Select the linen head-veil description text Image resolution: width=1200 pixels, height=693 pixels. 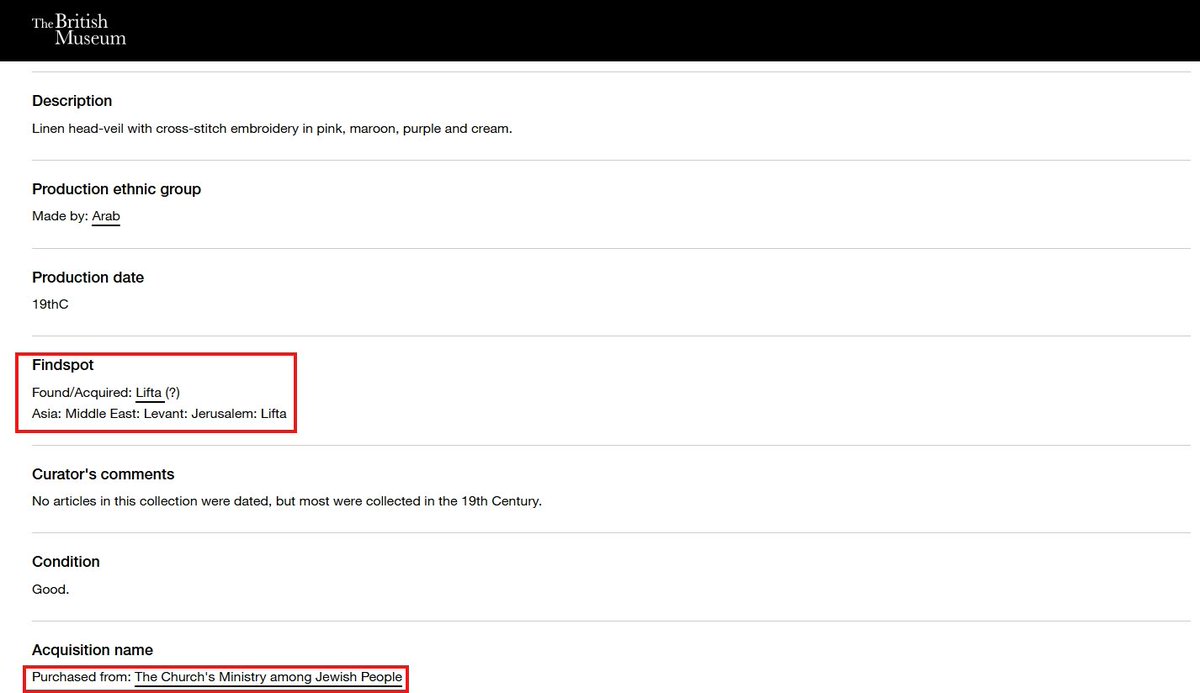tap(272, 128)
